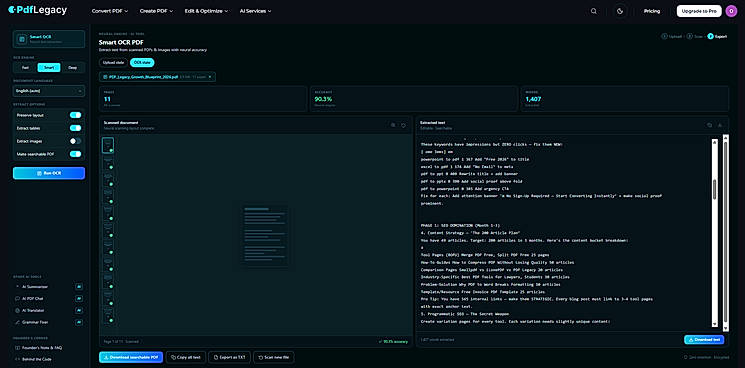
Task: Click the AI badge beside AI Summarizer
Action: (x=79, y=287)
